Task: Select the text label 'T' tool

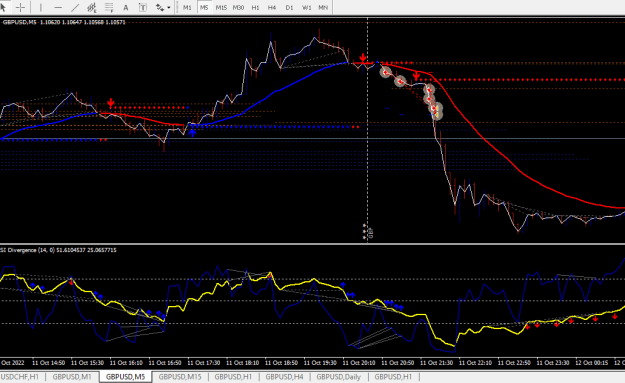Action: coord(142,7)
